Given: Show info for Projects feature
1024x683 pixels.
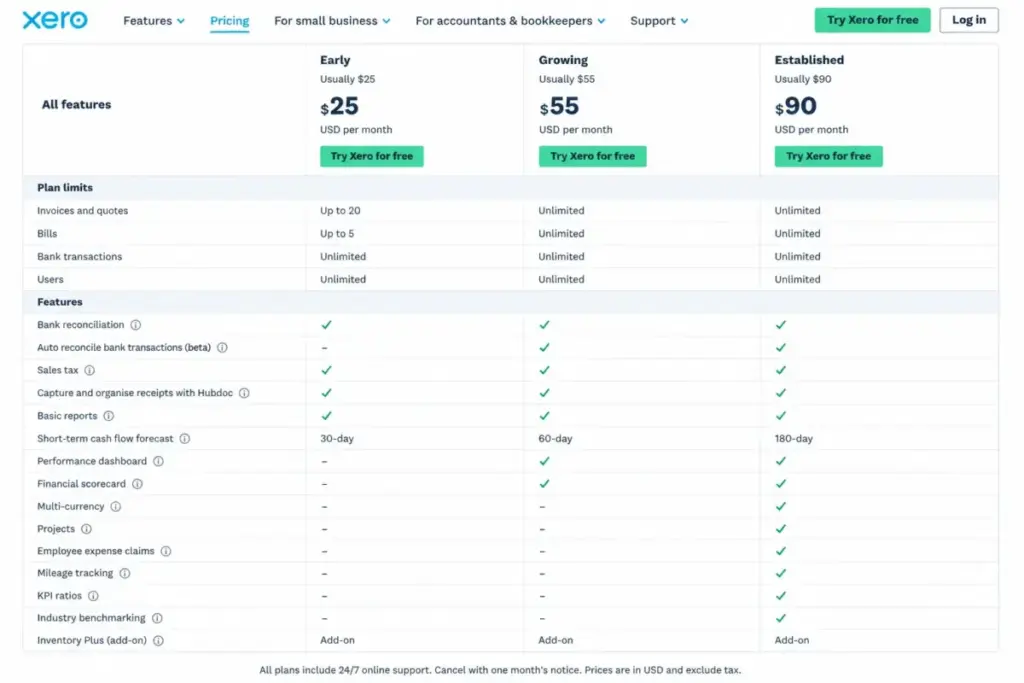Looking at the screenshot, I should [x=86, y=529].
